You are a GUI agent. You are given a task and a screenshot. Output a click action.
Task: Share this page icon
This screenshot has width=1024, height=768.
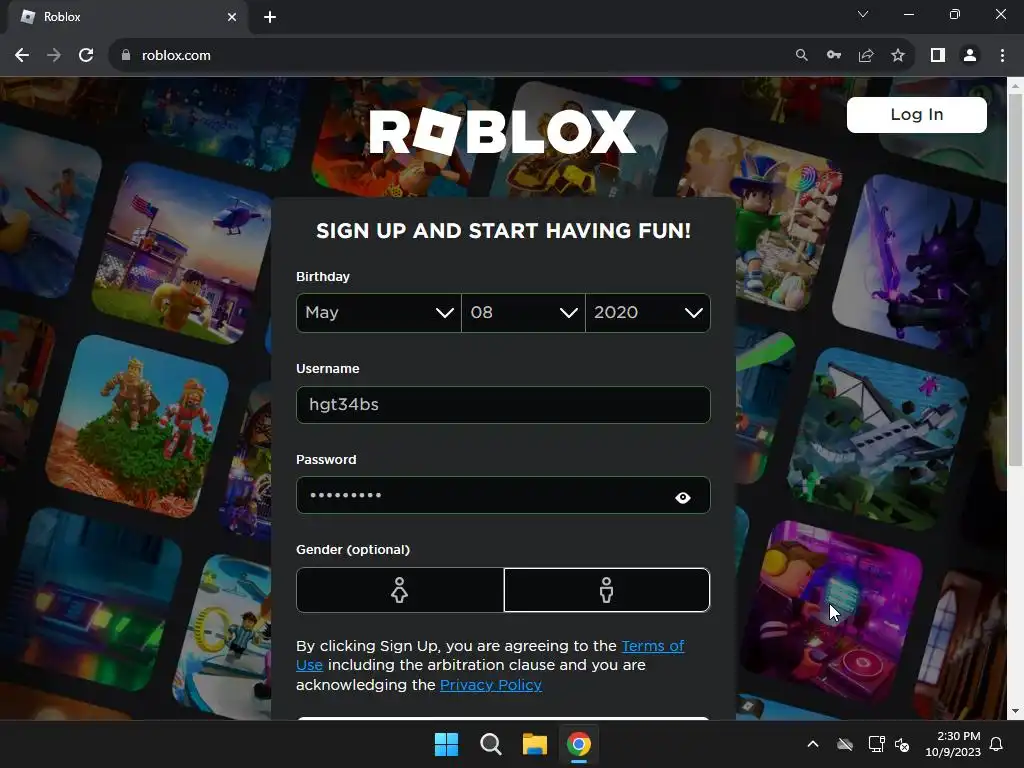866,56
